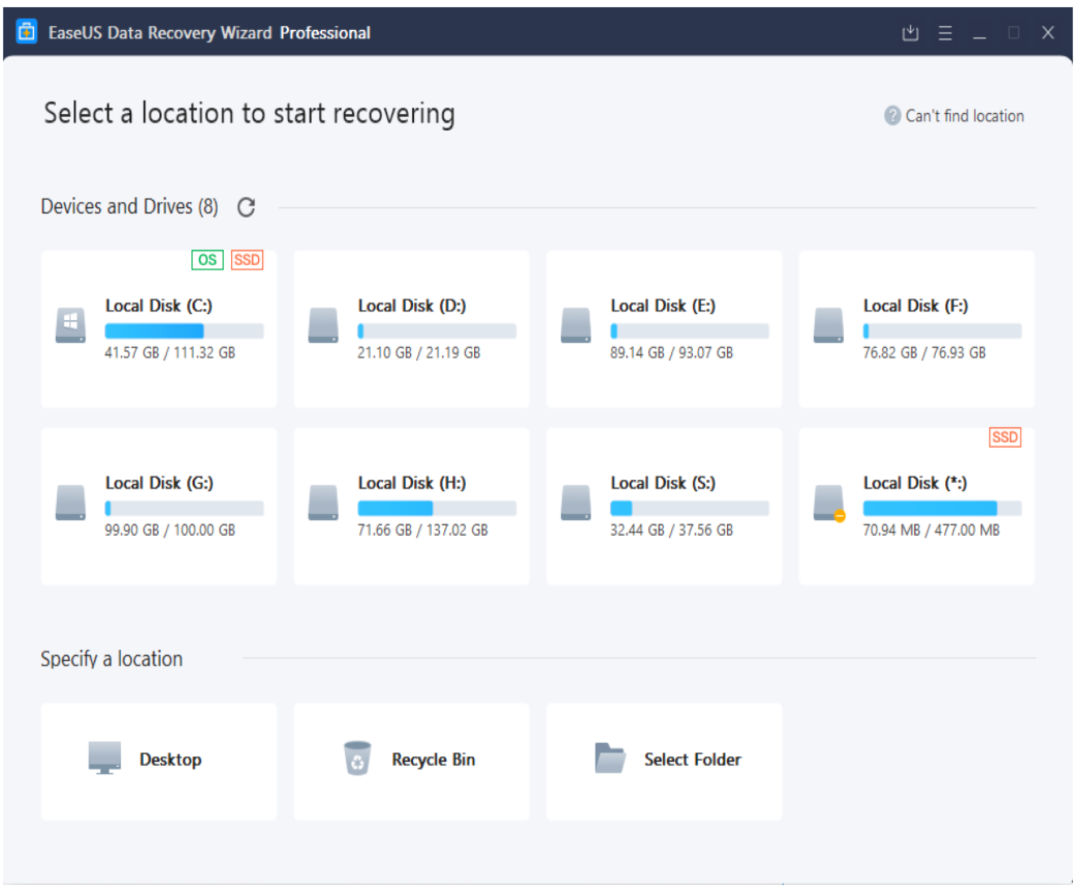Click the drive icon for Local Disk (F:)
The width and height of the screenshot is (1080, 888).
[x=829, y=326]
